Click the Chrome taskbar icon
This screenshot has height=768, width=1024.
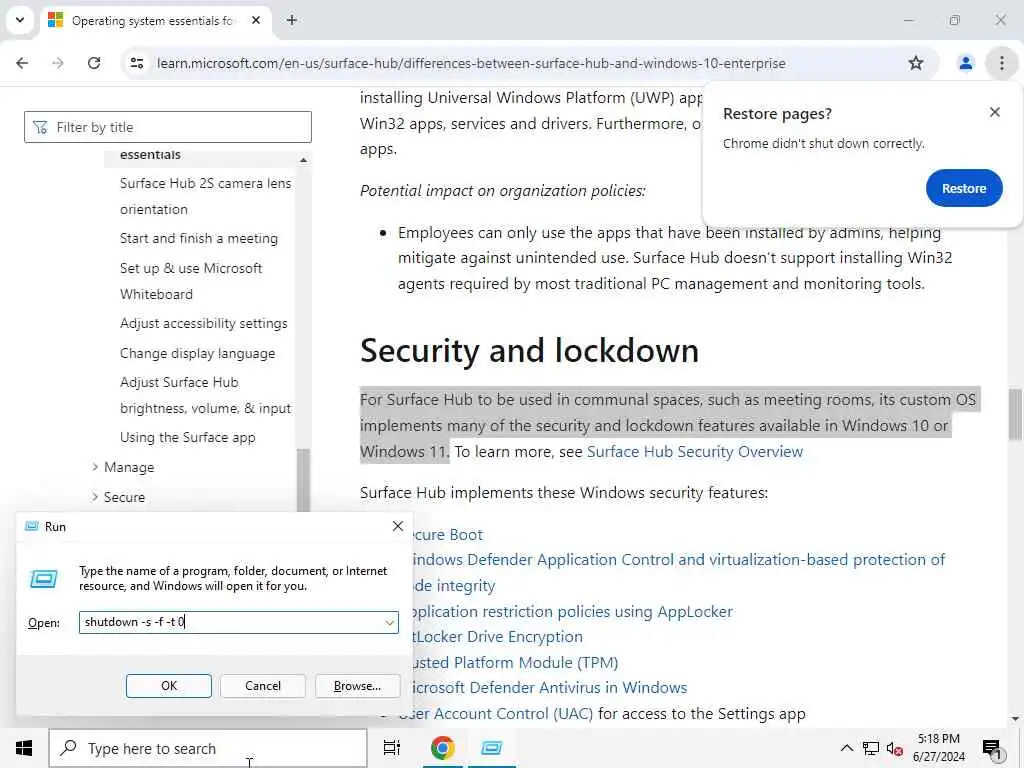click(x=442, y=748)
